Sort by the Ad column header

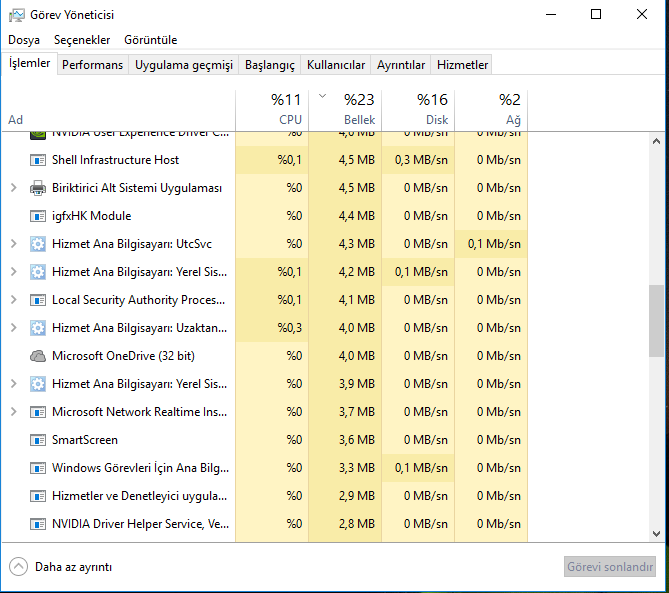[x=118, y=110]
